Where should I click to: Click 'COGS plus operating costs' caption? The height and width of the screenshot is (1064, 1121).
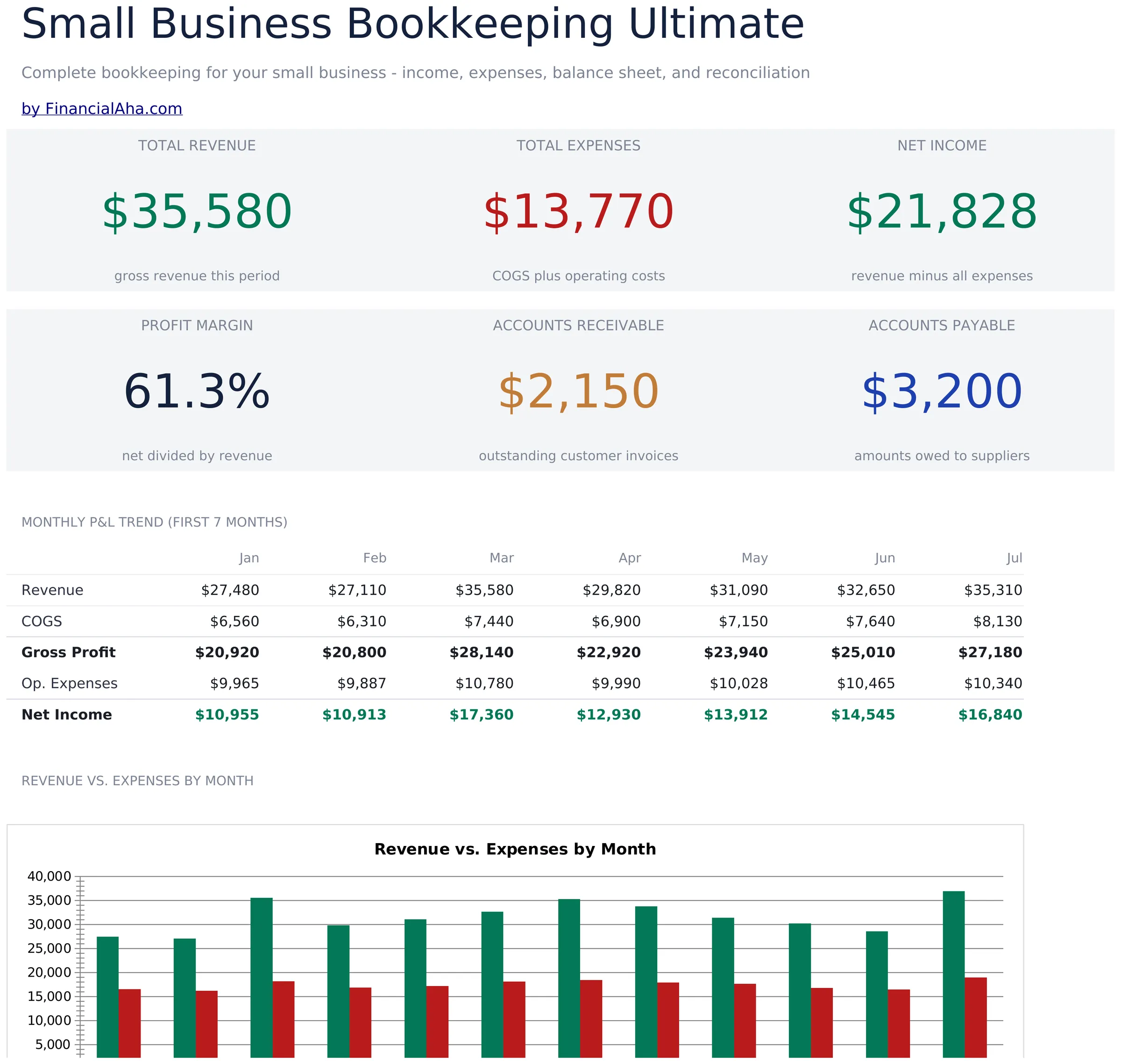tap(578, 276)
